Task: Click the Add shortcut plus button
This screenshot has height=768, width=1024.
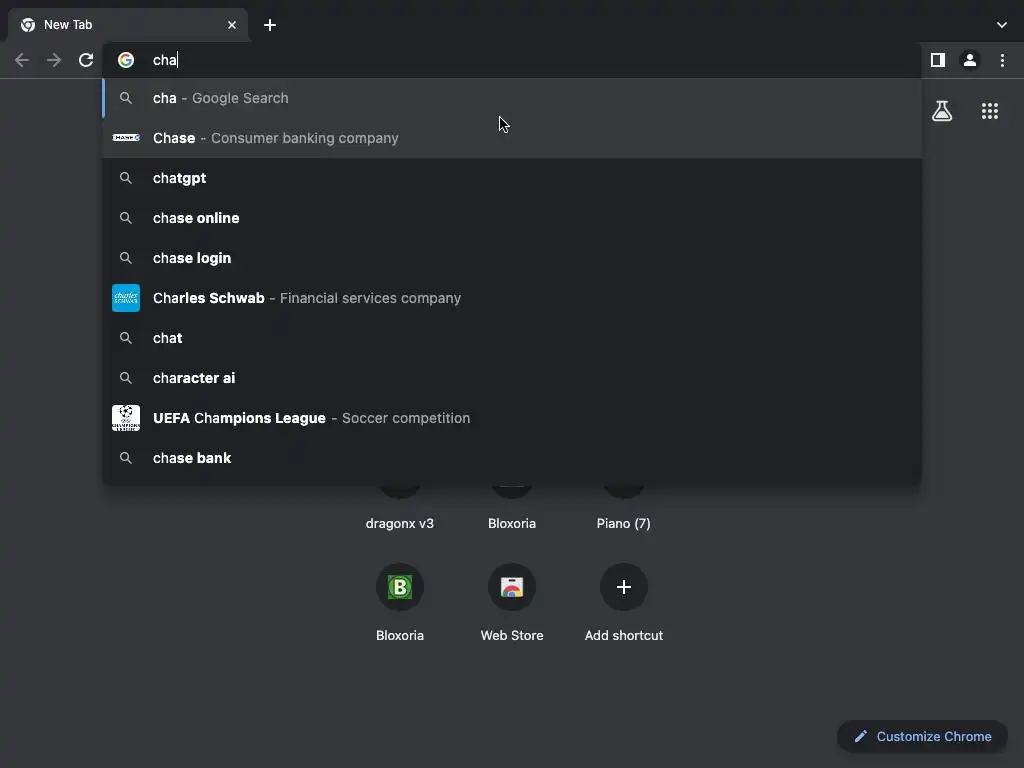Action: coord(624,587)
